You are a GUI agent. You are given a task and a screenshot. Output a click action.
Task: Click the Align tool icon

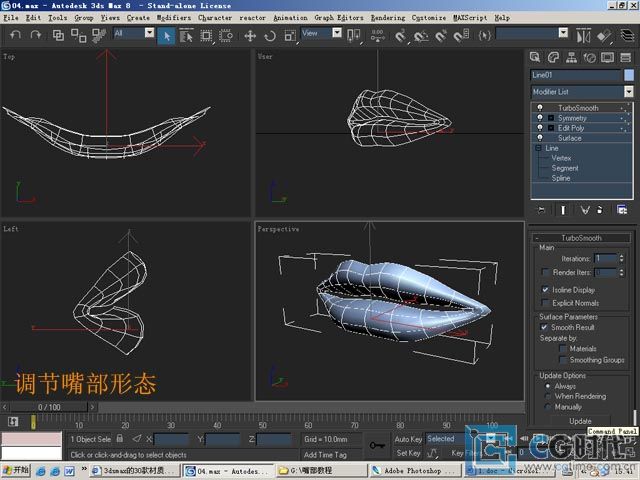click(x=604, y=36)
